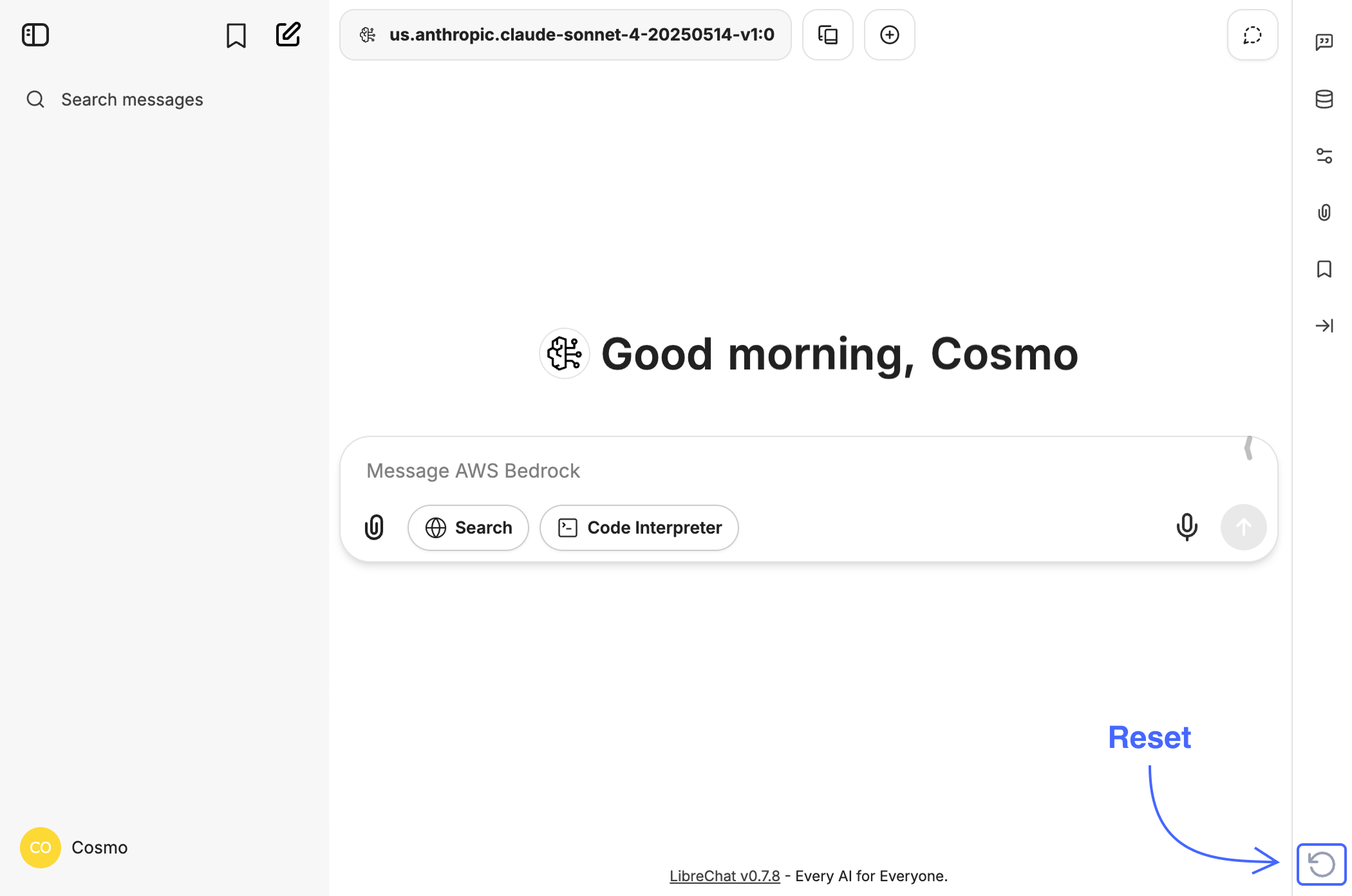Enable the Code Interpreter option
Image resolution: width=1352 pixels, height=896 pixels.
click(639, 527)
